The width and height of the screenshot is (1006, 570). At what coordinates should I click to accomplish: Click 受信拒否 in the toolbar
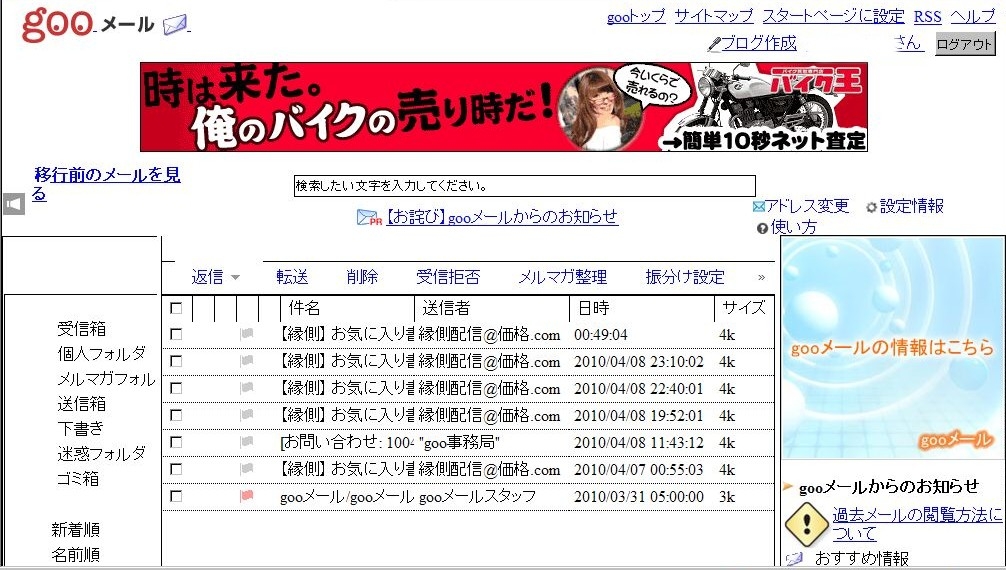[448, 277]
